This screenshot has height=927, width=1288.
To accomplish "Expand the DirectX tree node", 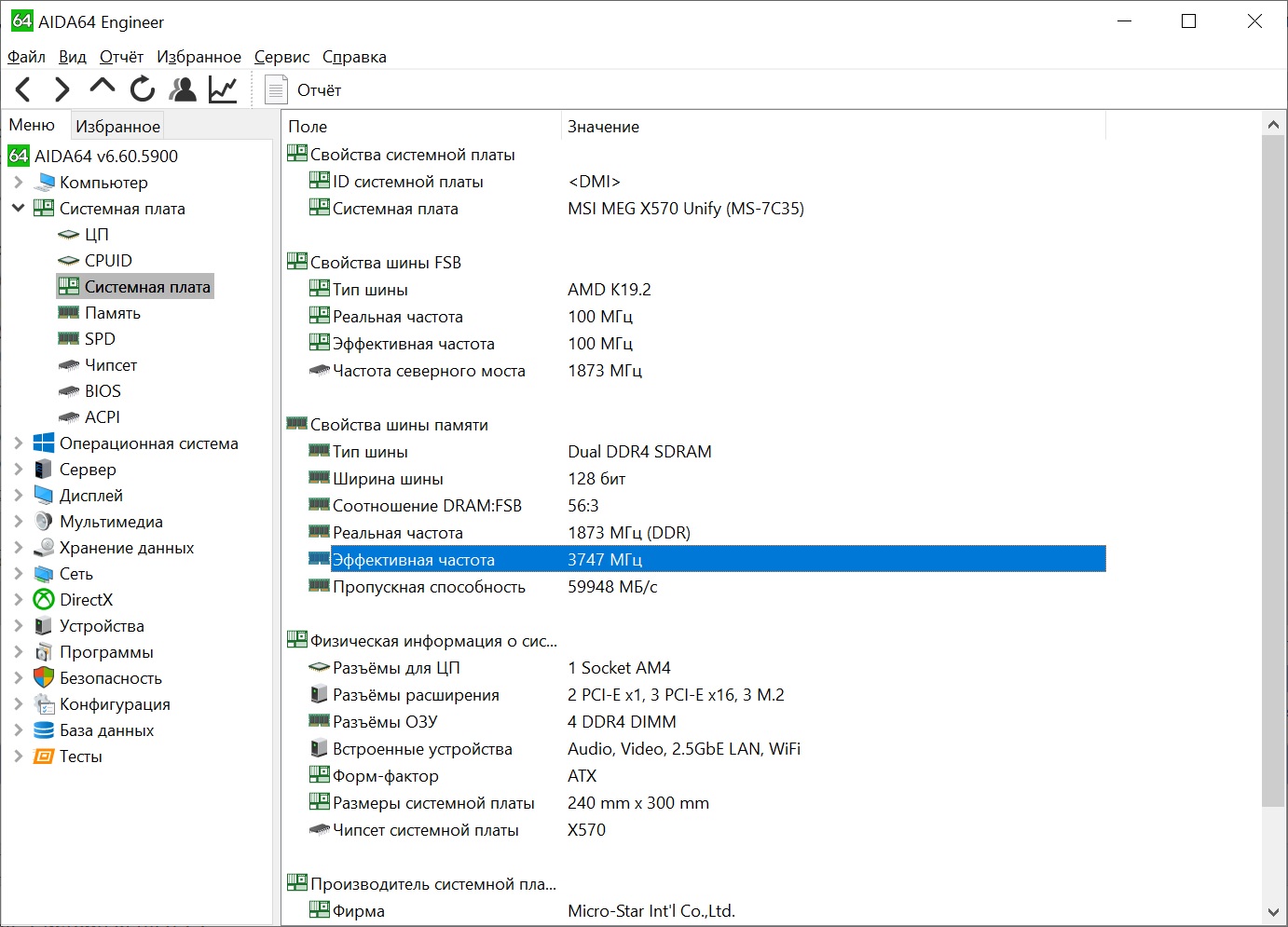I will tap(18, 600).
